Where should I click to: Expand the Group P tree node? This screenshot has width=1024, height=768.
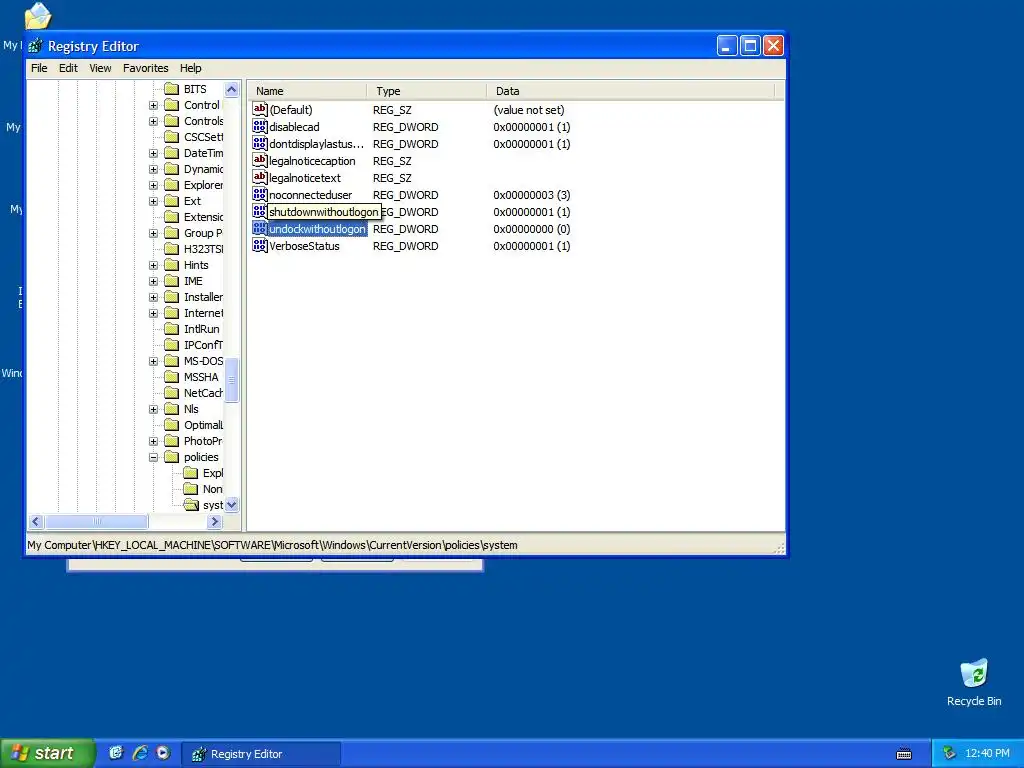coord(153,233)
